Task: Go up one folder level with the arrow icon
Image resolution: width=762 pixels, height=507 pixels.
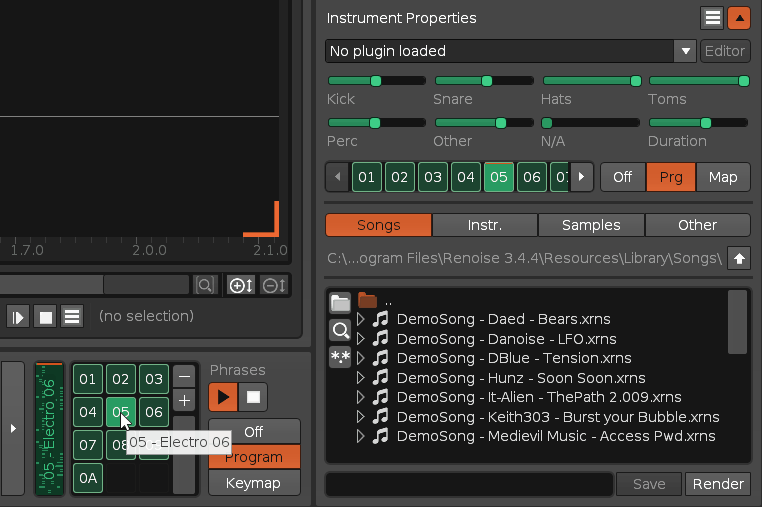Action: [739, 258]
